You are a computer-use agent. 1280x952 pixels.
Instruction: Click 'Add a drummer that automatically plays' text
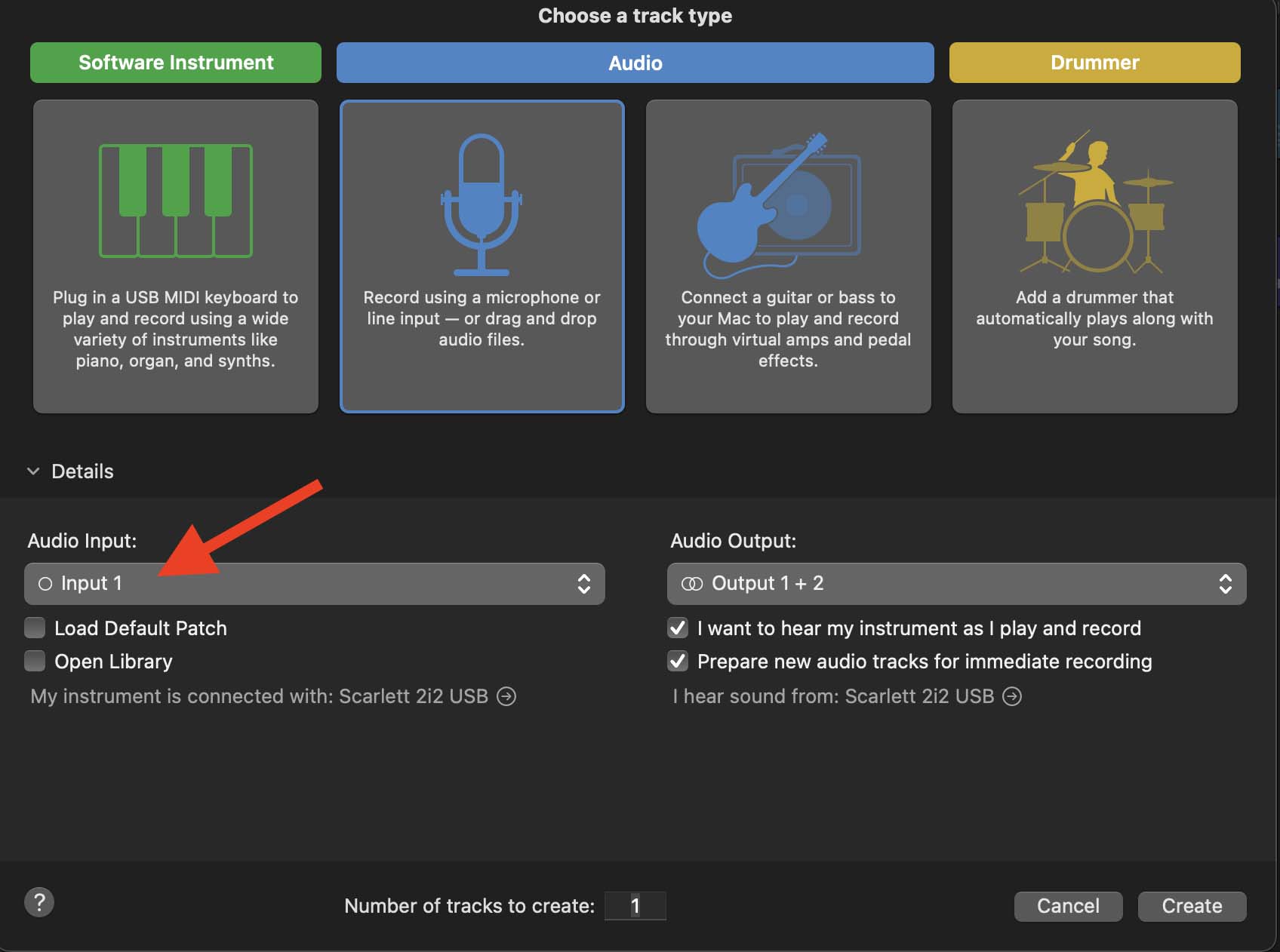pos(1095,318)
